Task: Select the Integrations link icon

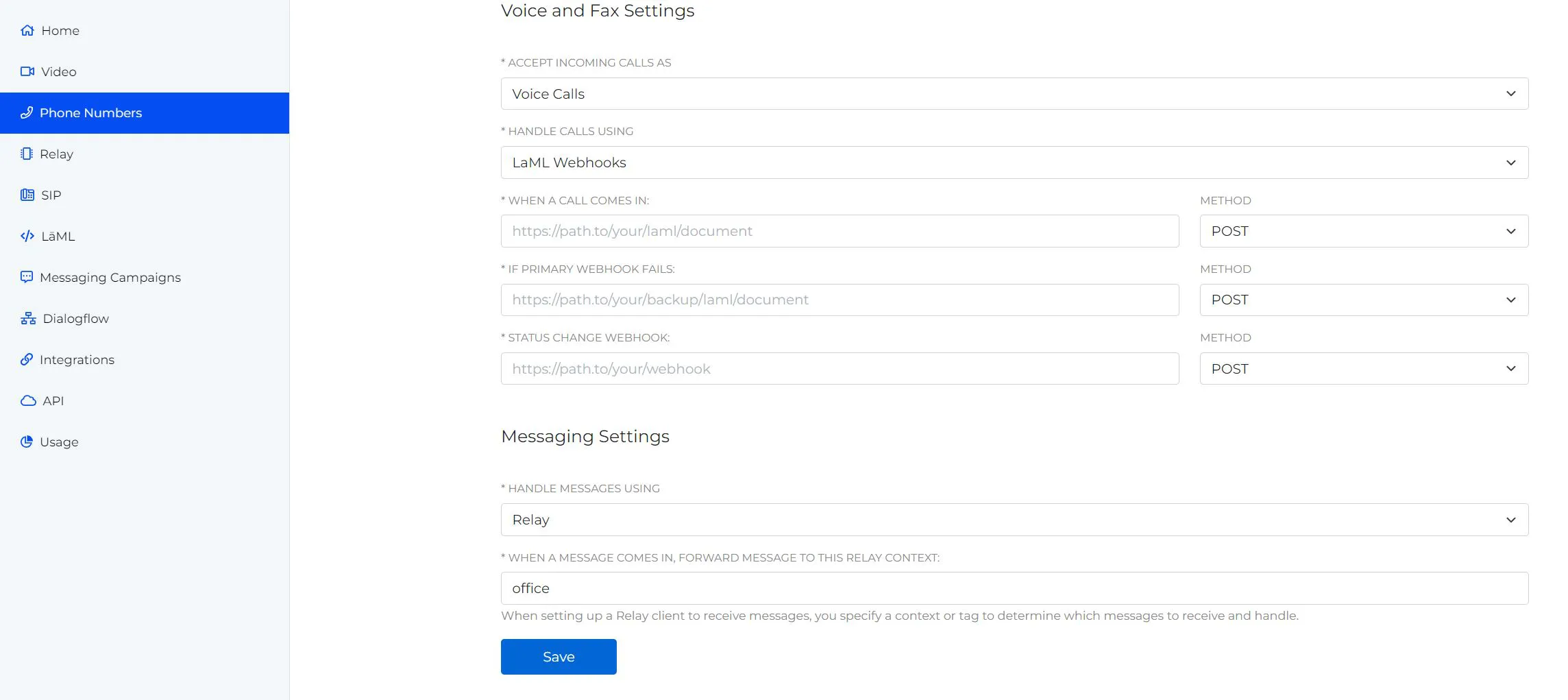Action: click(x=27, y=359)
